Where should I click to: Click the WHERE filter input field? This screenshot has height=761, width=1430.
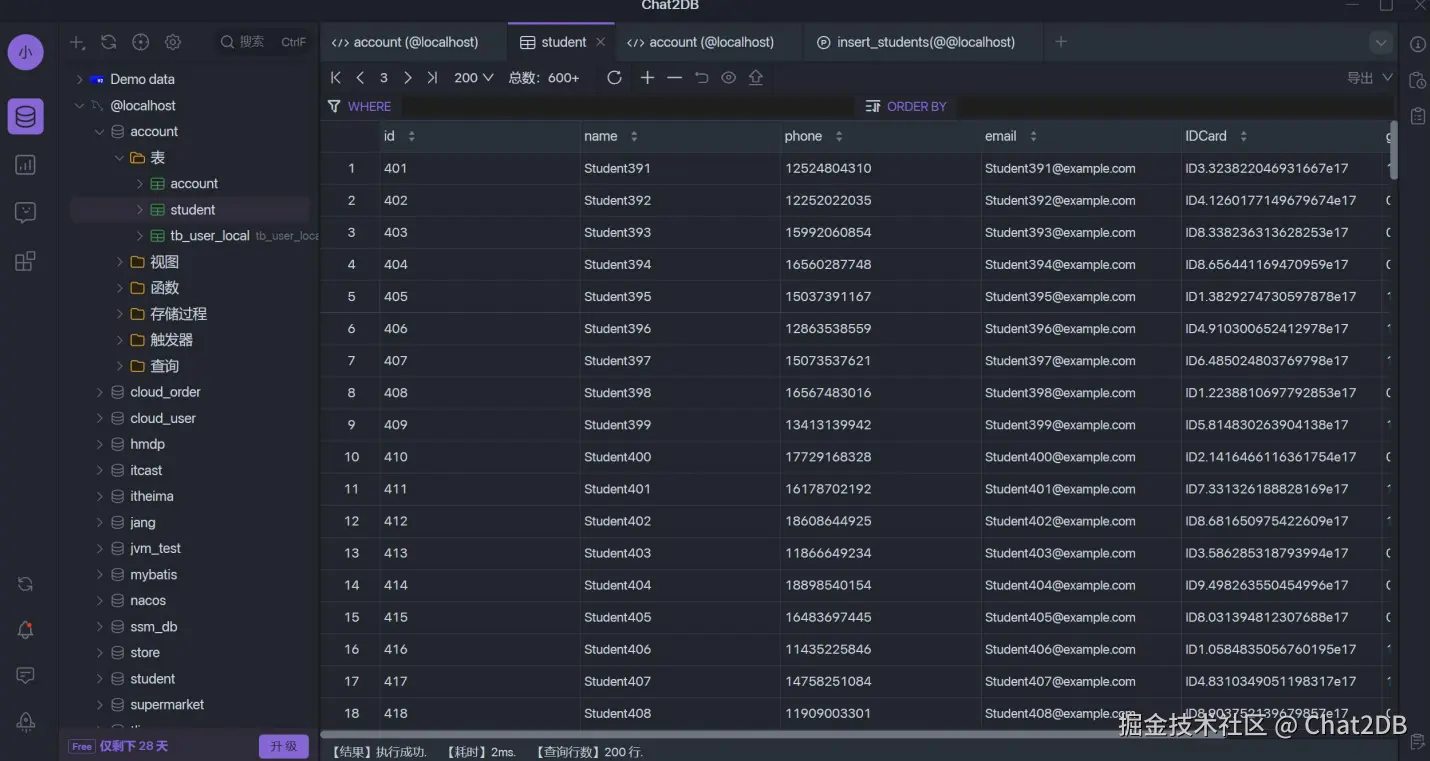(x=620, y=106)
